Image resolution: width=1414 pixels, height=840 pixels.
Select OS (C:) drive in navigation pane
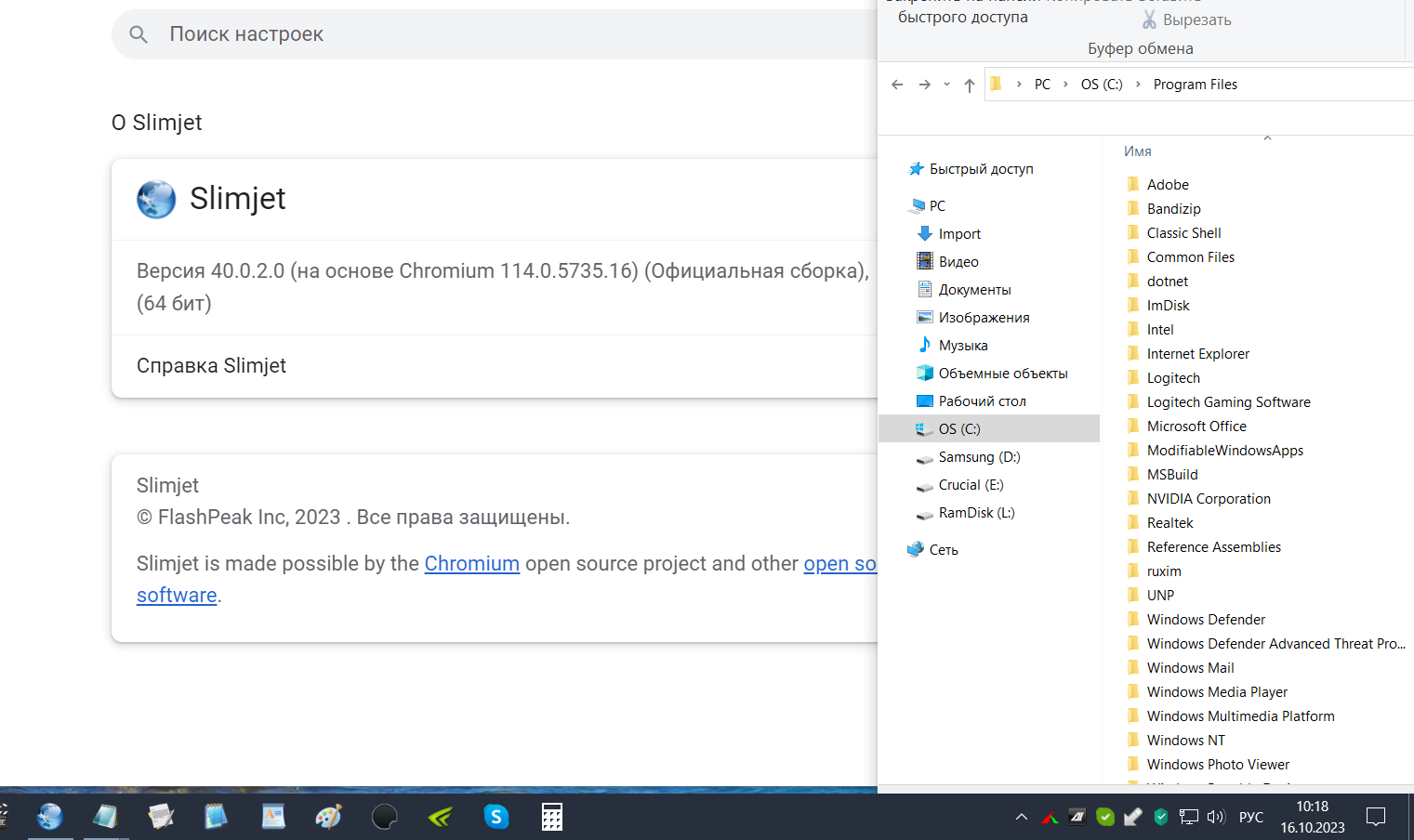click(989, 429)
